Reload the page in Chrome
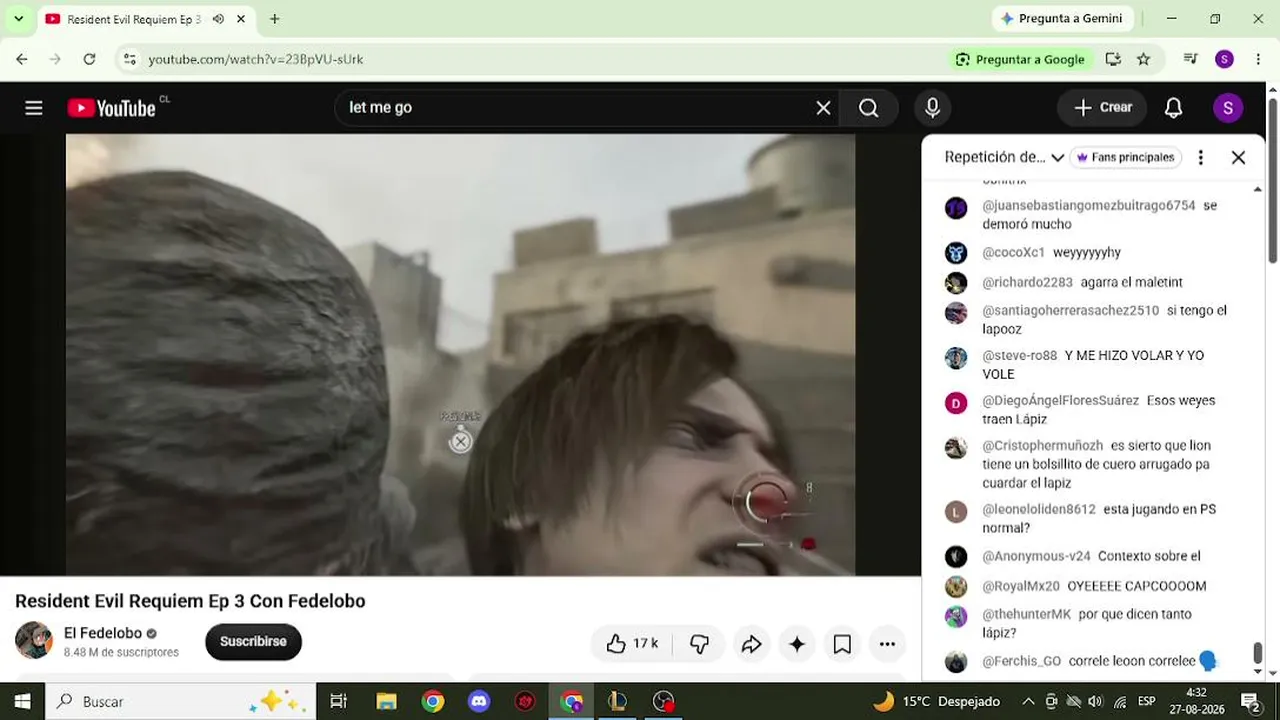 coord(89,59)
